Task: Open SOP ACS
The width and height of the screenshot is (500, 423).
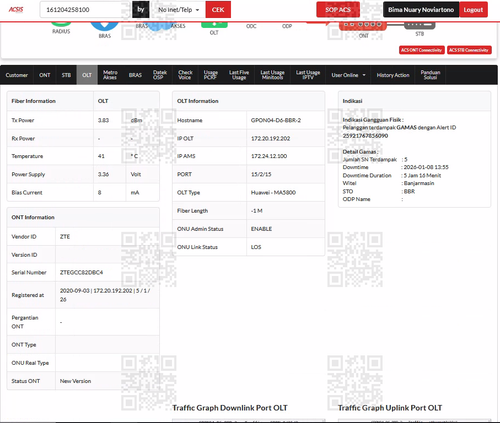Action: [338, 10]
